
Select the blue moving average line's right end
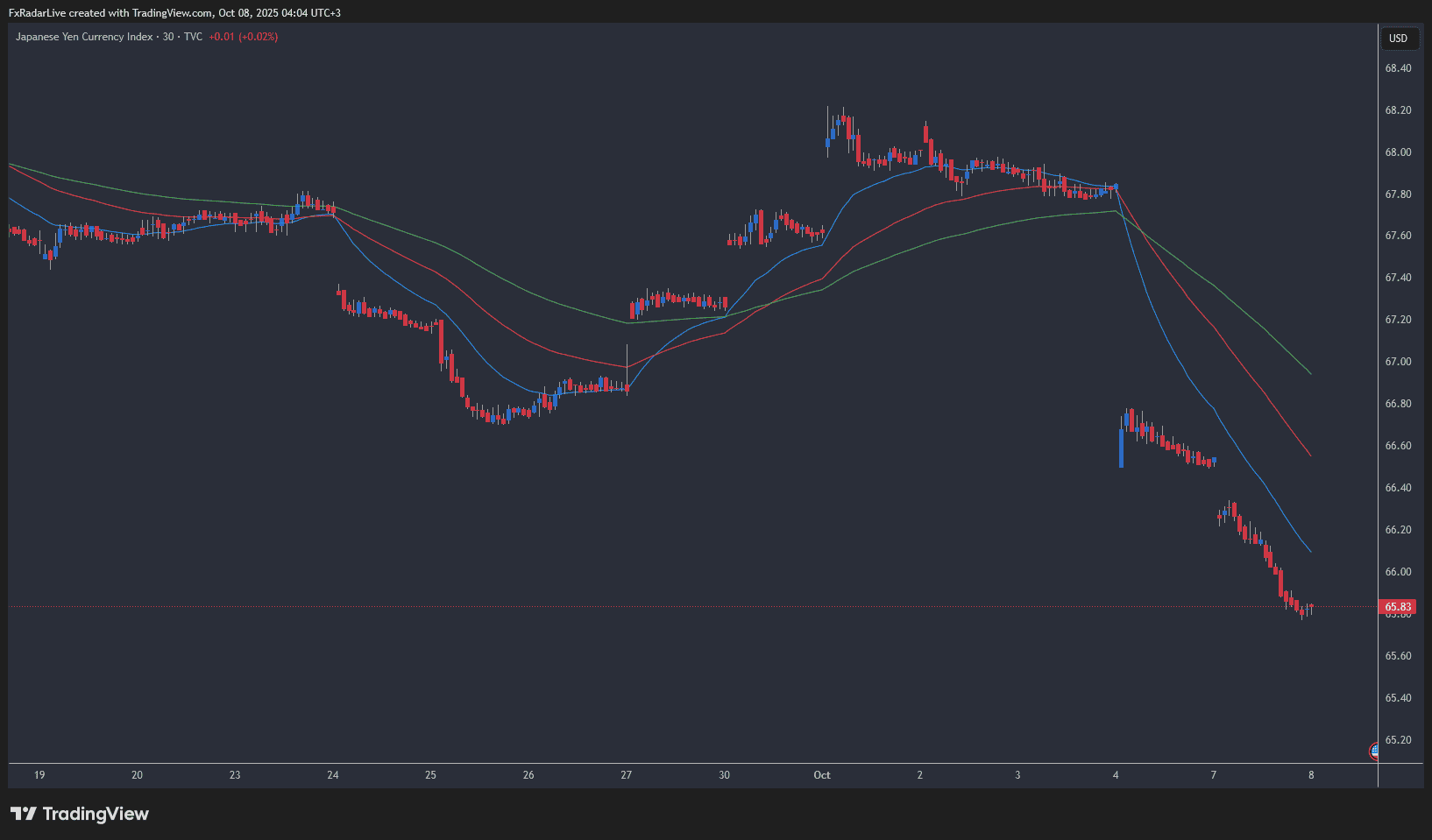(x=1309, y=550)
